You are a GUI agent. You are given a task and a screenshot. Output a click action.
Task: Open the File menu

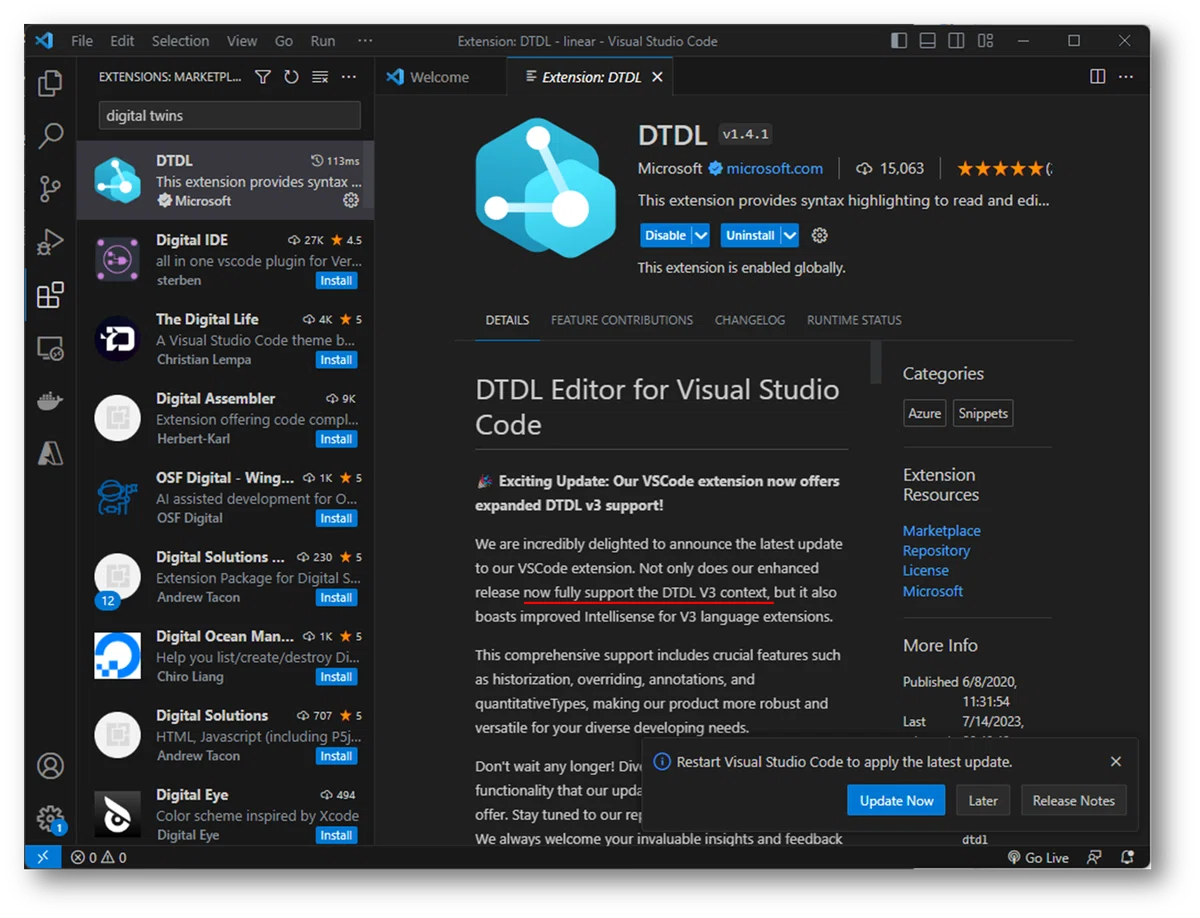[x=82, y=41]
